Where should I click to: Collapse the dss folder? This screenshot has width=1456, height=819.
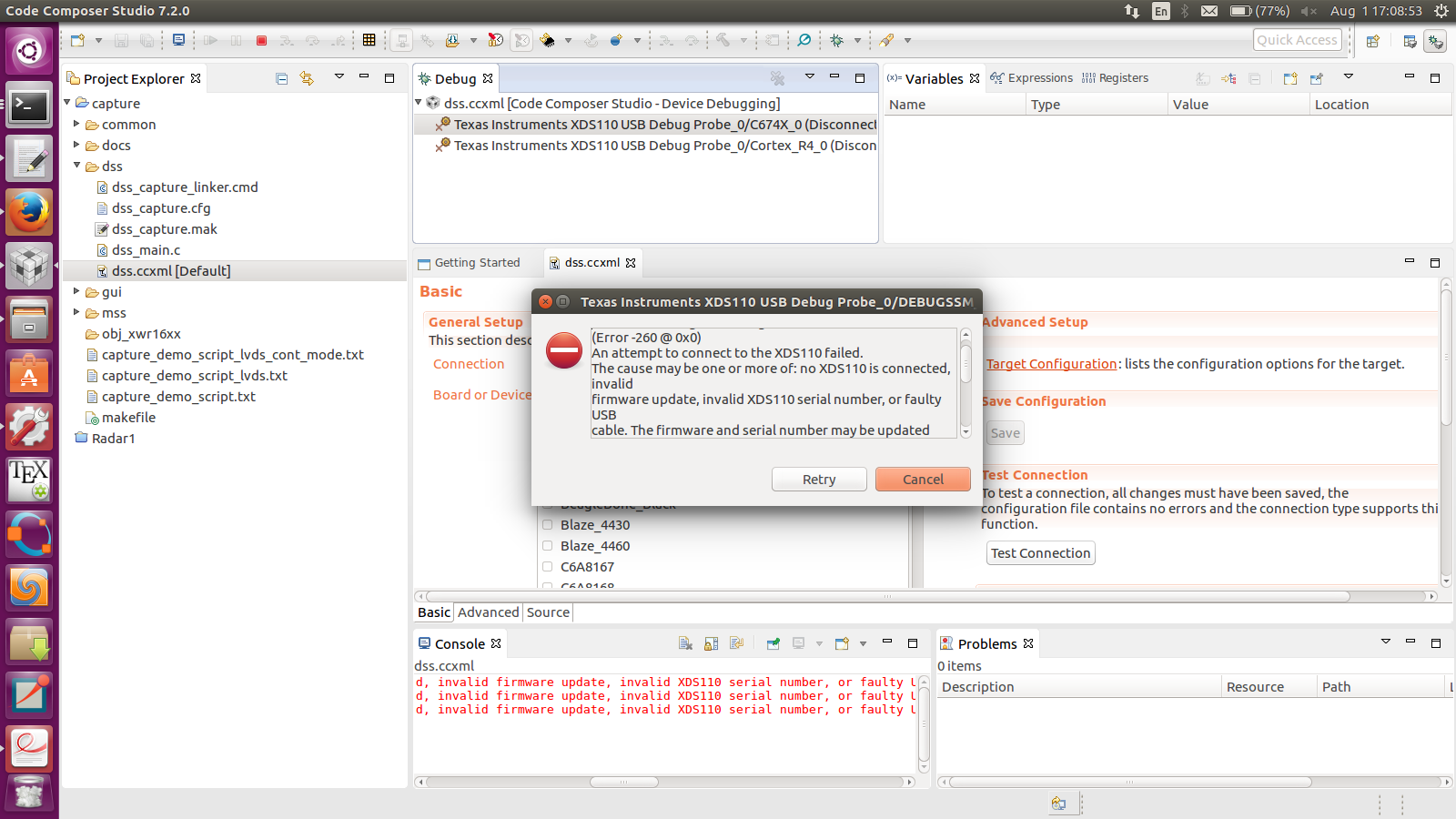click(x=77, y=166)
